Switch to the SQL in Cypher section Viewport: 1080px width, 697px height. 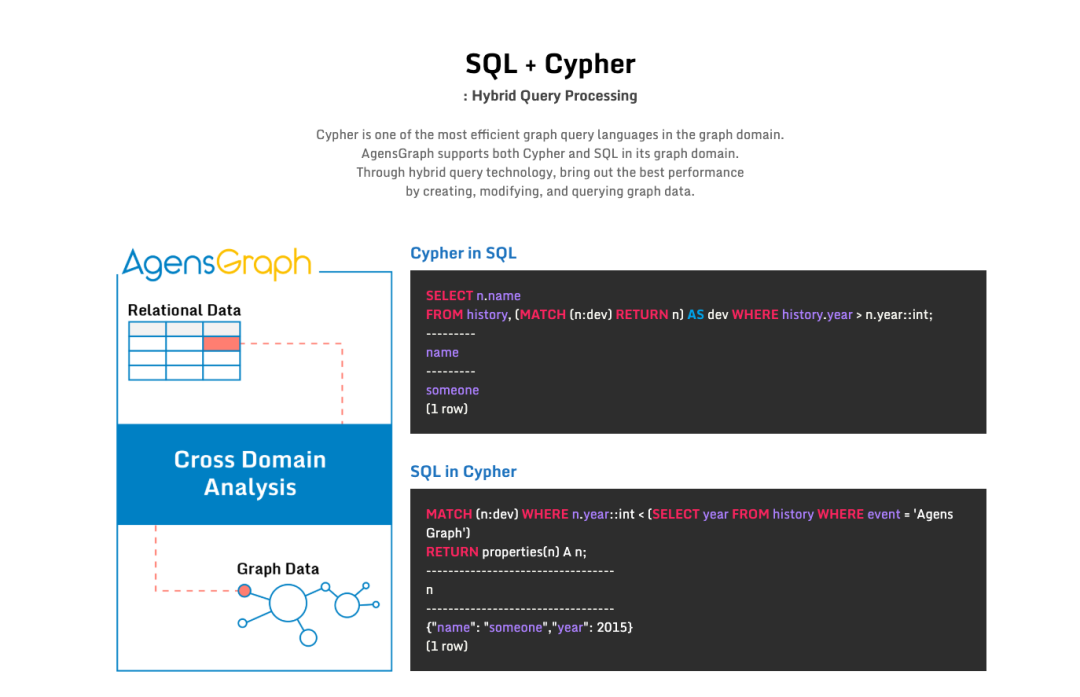[x=463, y=471]
